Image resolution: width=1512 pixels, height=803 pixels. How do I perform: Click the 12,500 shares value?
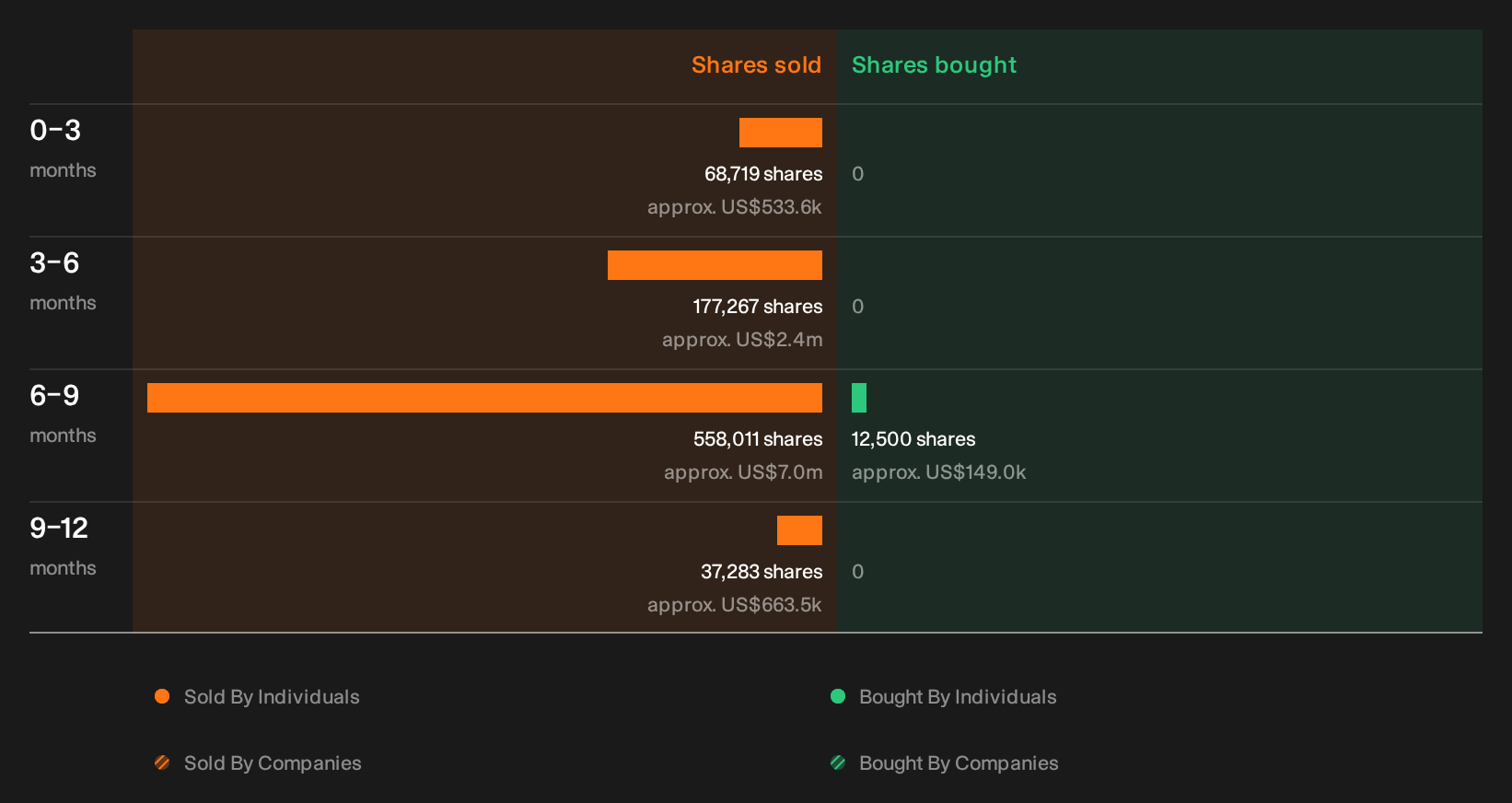[913, 439]
